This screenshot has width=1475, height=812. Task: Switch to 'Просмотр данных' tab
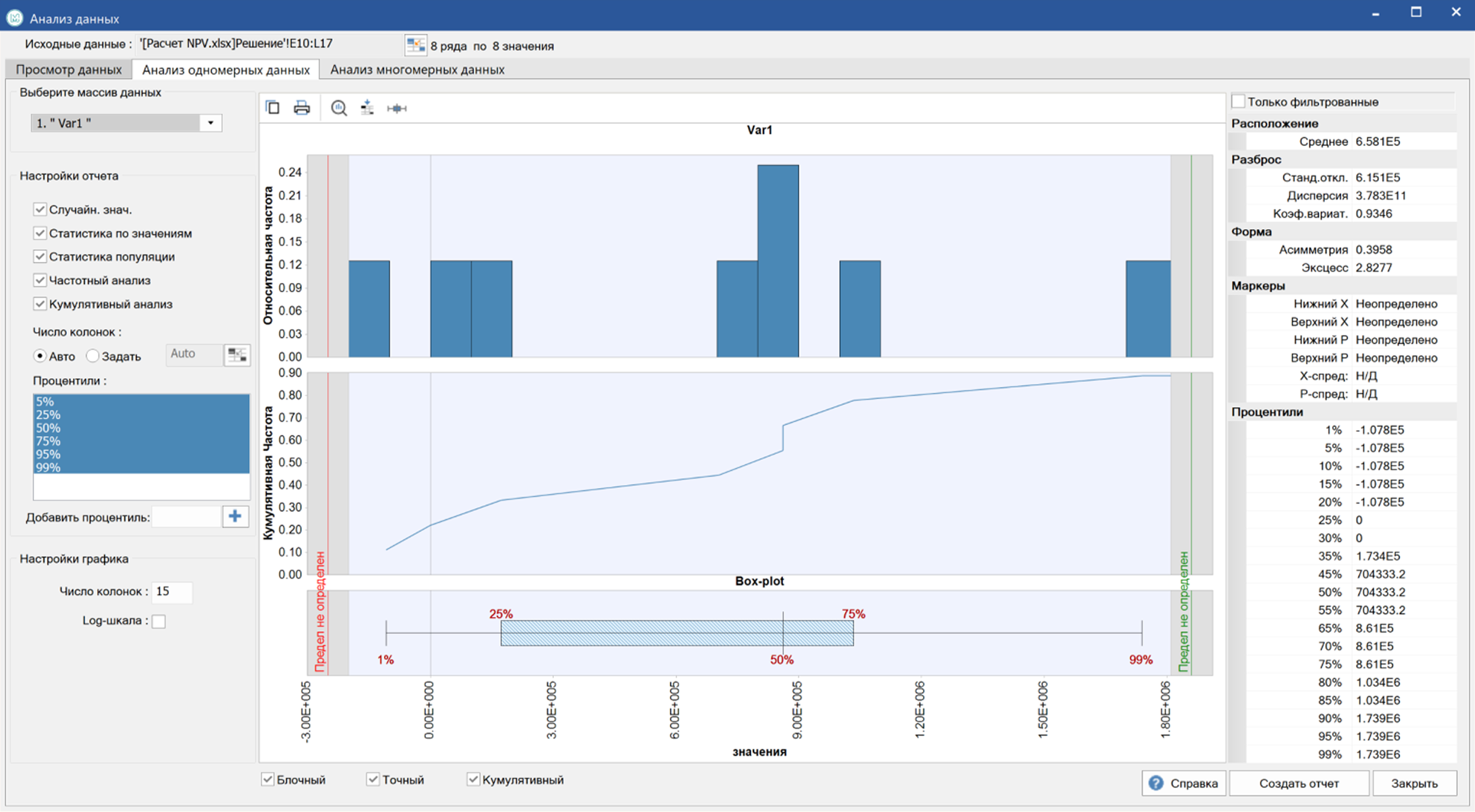69,70
